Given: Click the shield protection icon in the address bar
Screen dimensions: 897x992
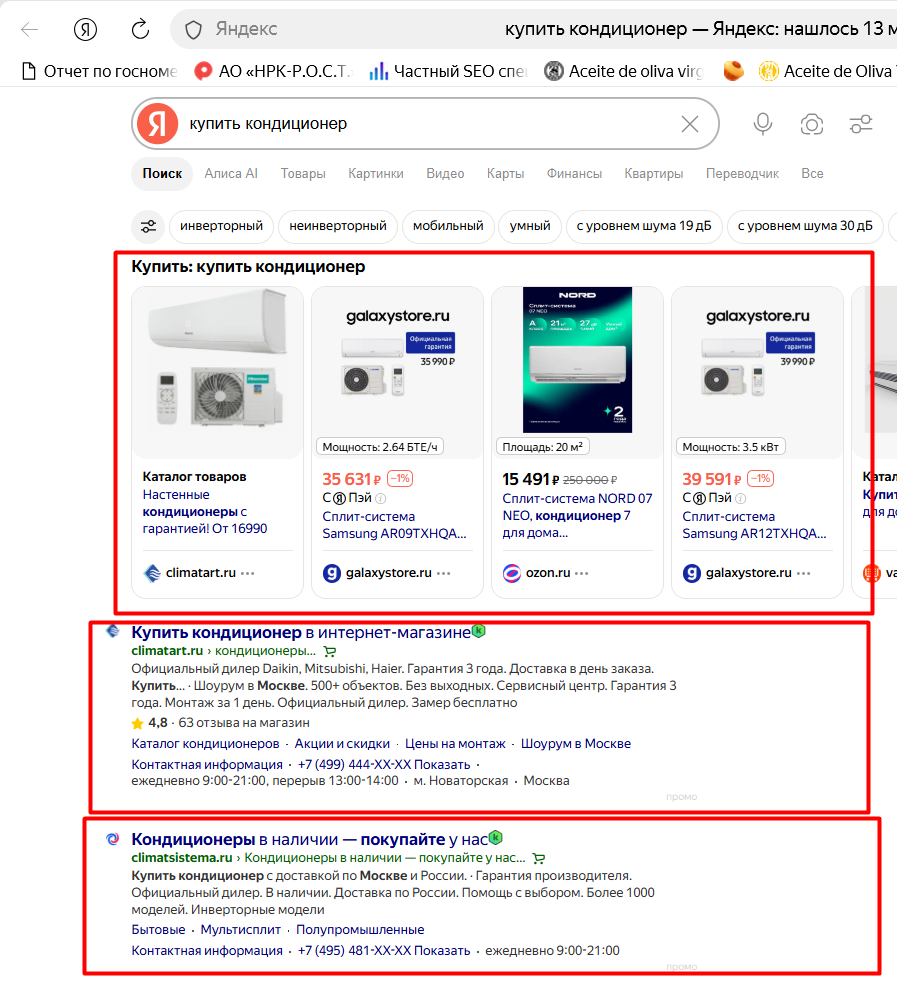Looking at the screenshot, I should click(193, 29).
